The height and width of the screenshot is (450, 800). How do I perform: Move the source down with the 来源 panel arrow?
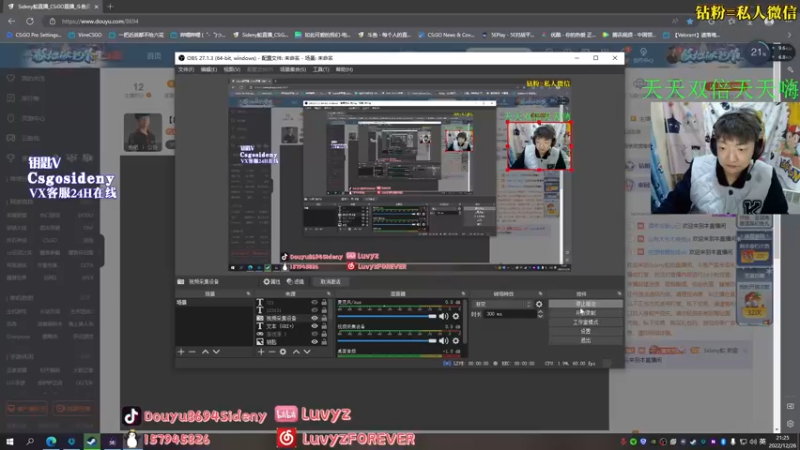[x=307, y=352]
